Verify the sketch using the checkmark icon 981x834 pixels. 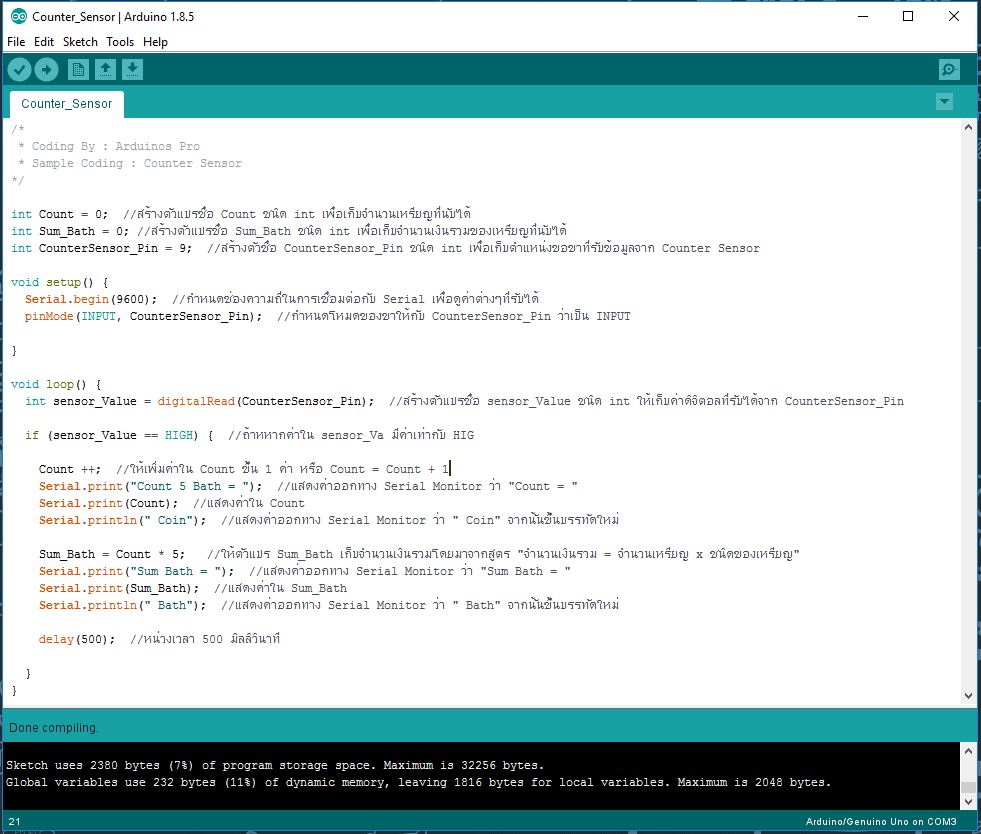click(x=19, y=69)
